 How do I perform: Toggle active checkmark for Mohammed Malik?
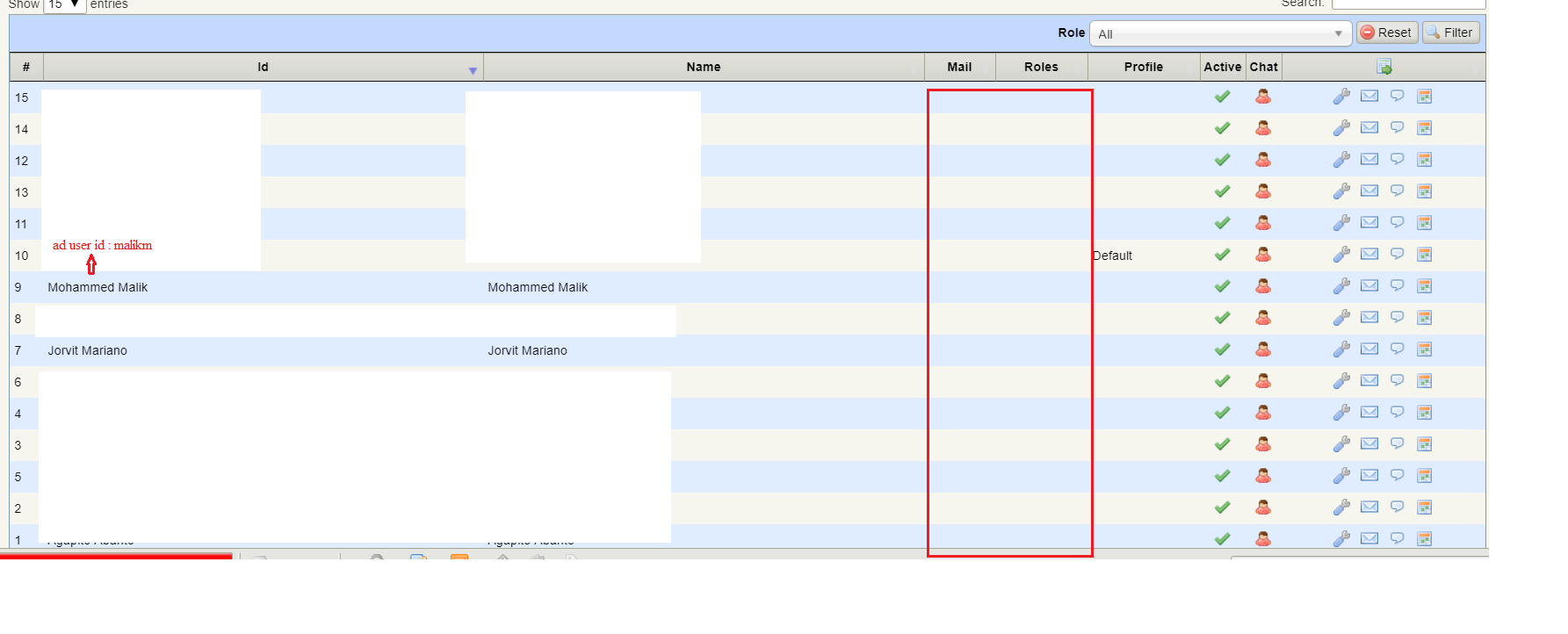(1222, 286)
